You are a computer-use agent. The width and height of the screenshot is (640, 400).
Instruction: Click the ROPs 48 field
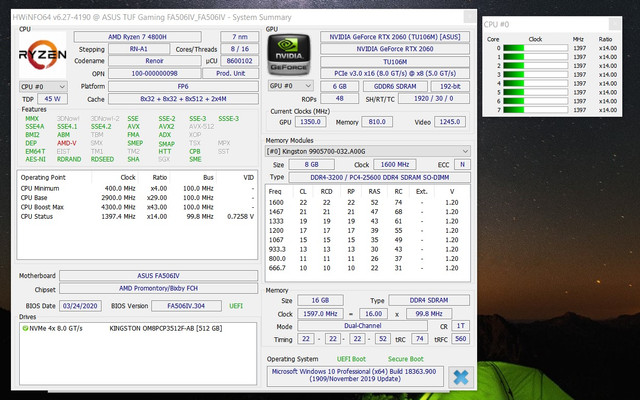point(340,98)
